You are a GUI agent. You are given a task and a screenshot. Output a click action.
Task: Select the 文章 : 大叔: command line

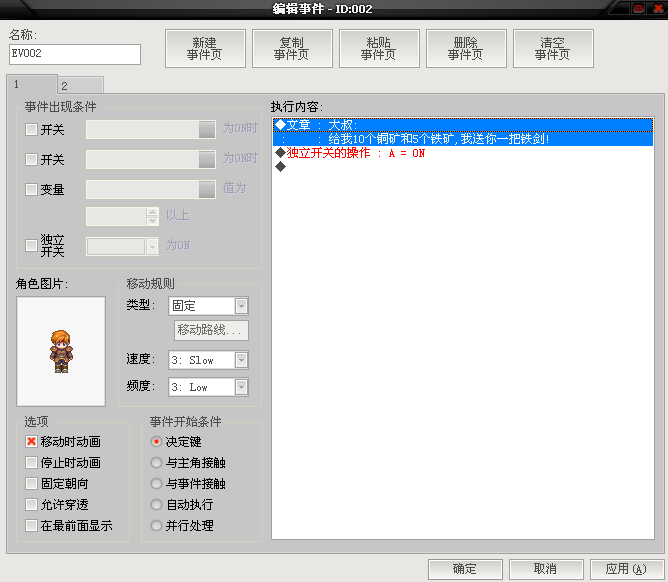click(463, 125)
